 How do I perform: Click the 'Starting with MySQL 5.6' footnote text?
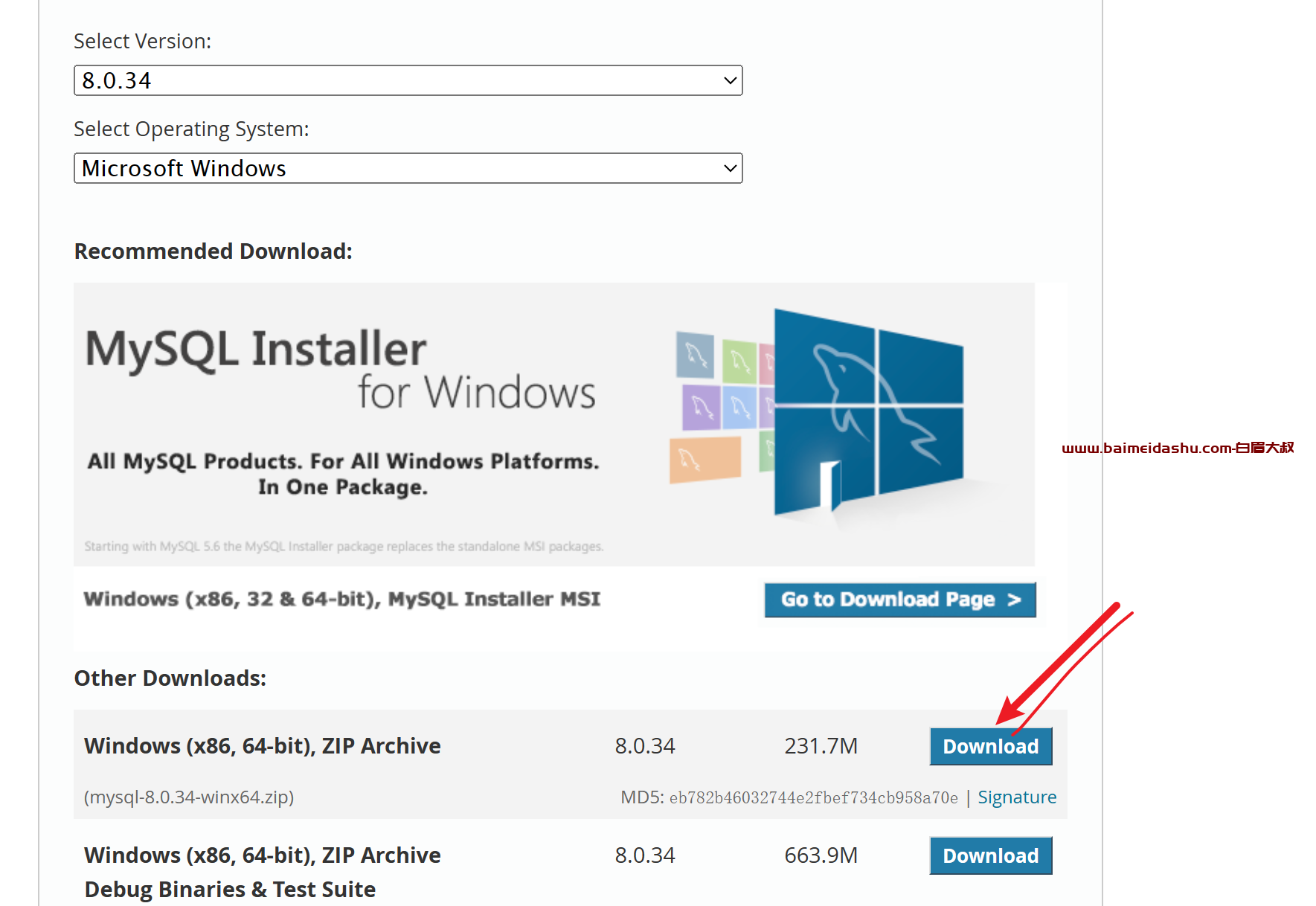[344, 547]
